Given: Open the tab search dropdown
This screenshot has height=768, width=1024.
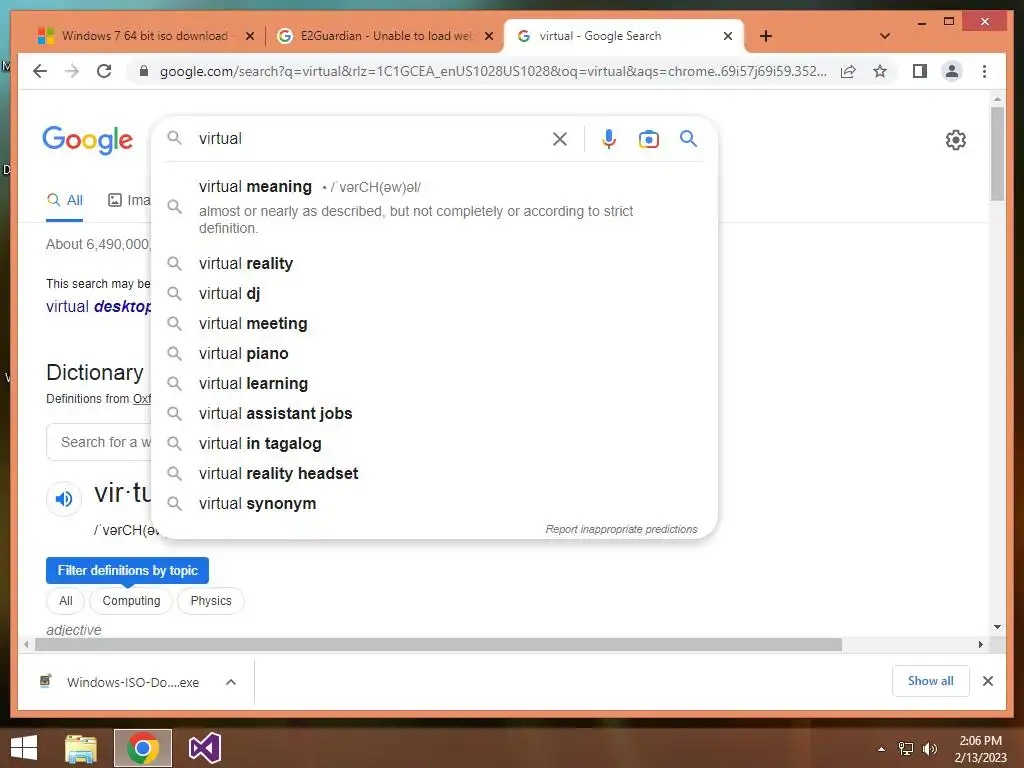Looking at the screenshot, I should (885, 36).
